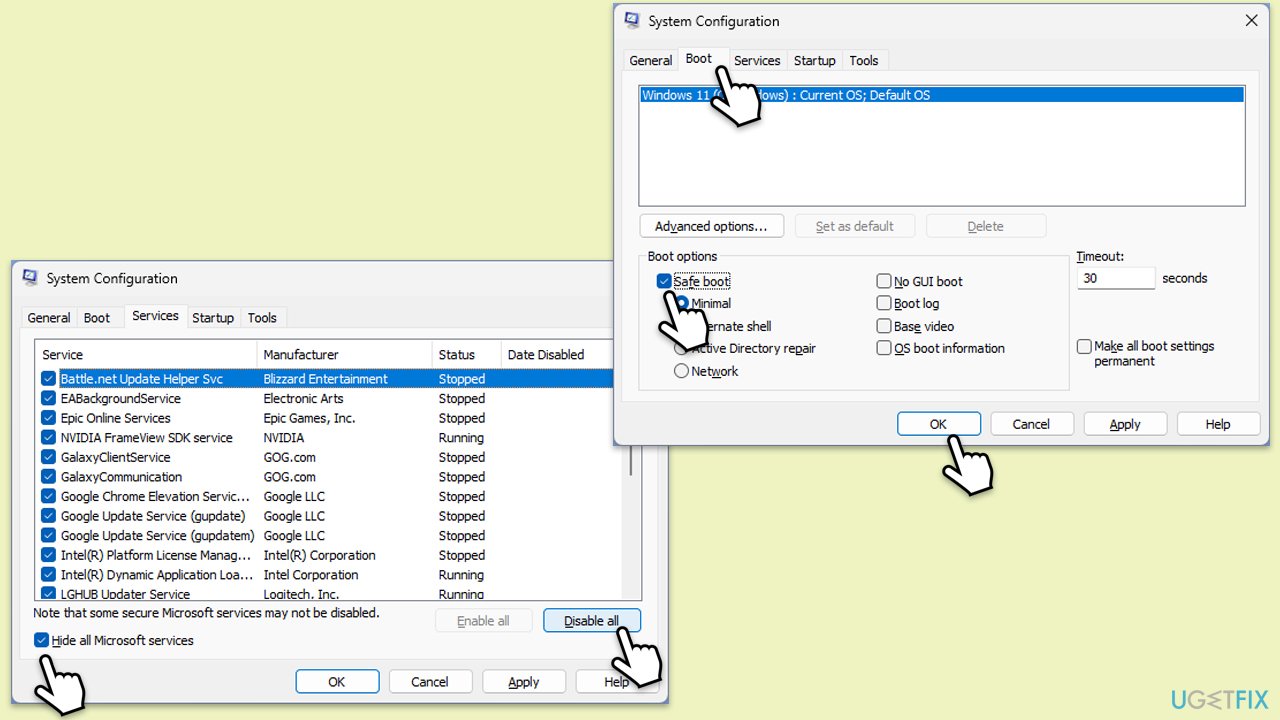Click Cancel in the Services window
The height and width of the screenshot is (720, 1280).
[x=430, y=682]
